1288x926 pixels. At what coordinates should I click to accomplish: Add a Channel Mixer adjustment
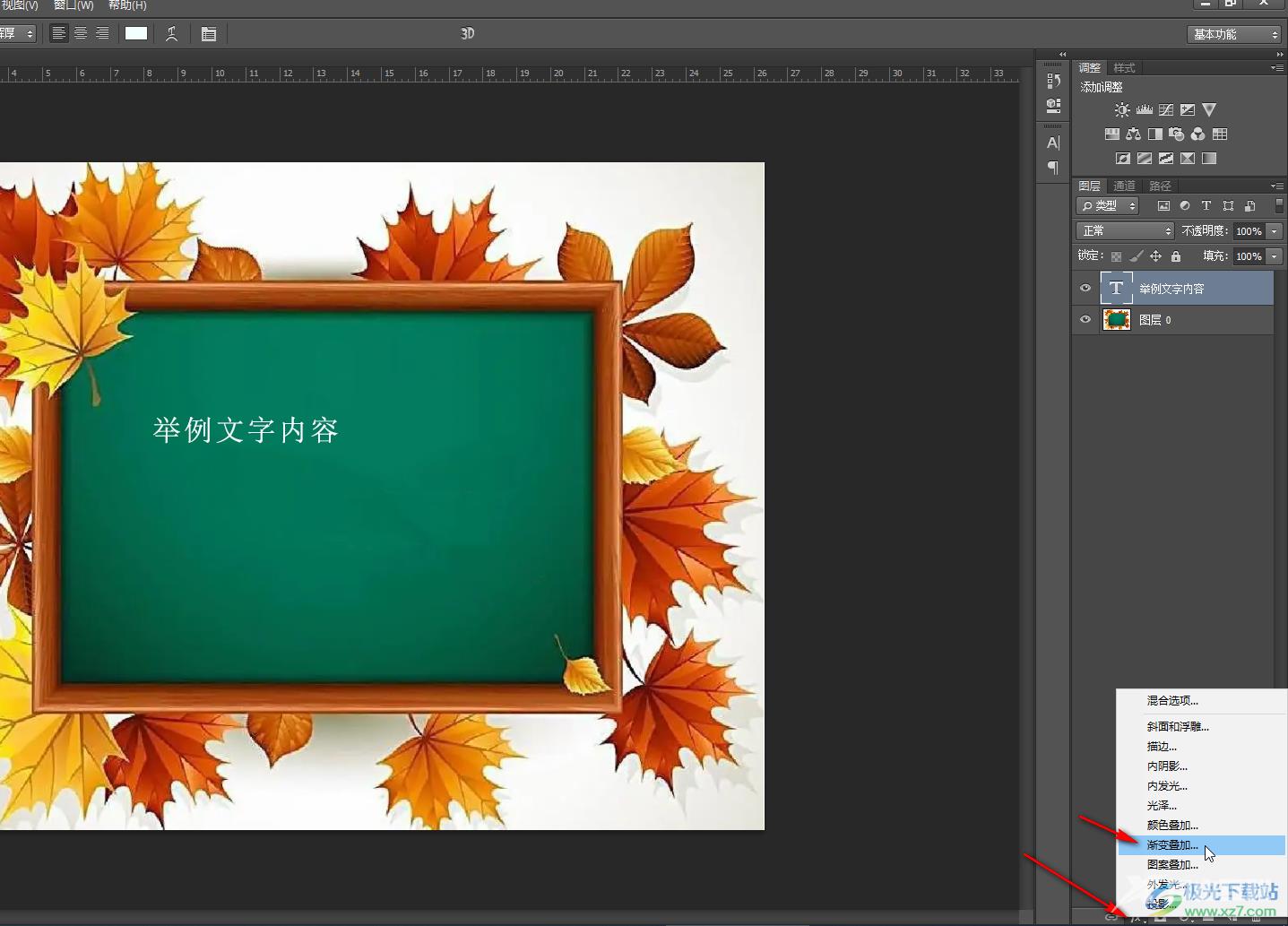(1198, 134)
